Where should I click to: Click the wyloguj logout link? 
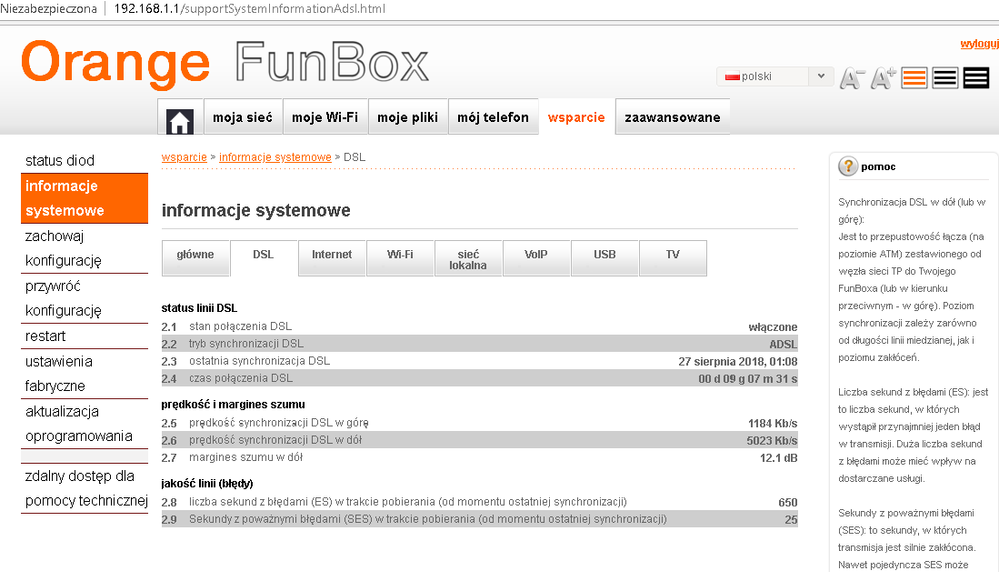click(978, 43)
